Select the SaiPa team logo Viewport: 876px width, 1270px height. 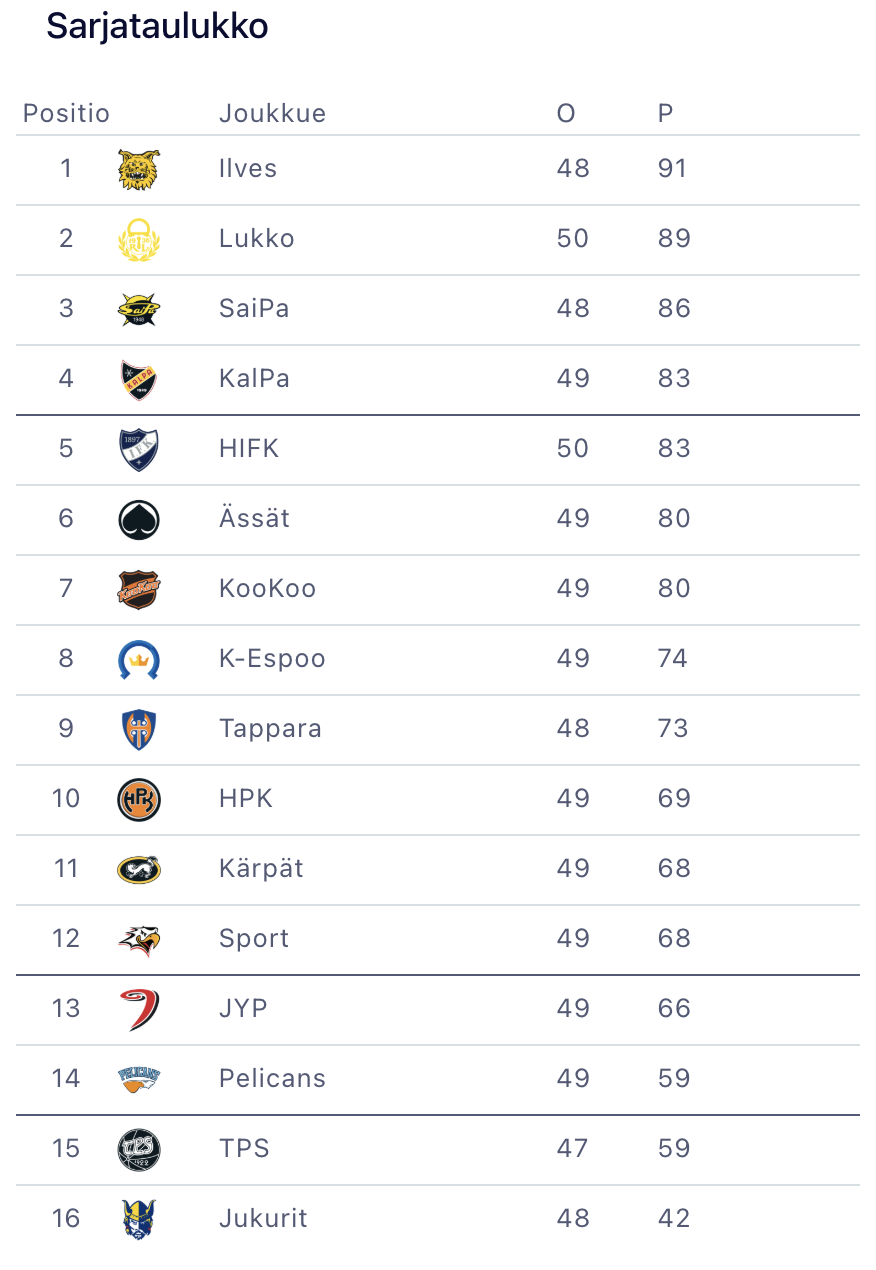pos(139,310)
